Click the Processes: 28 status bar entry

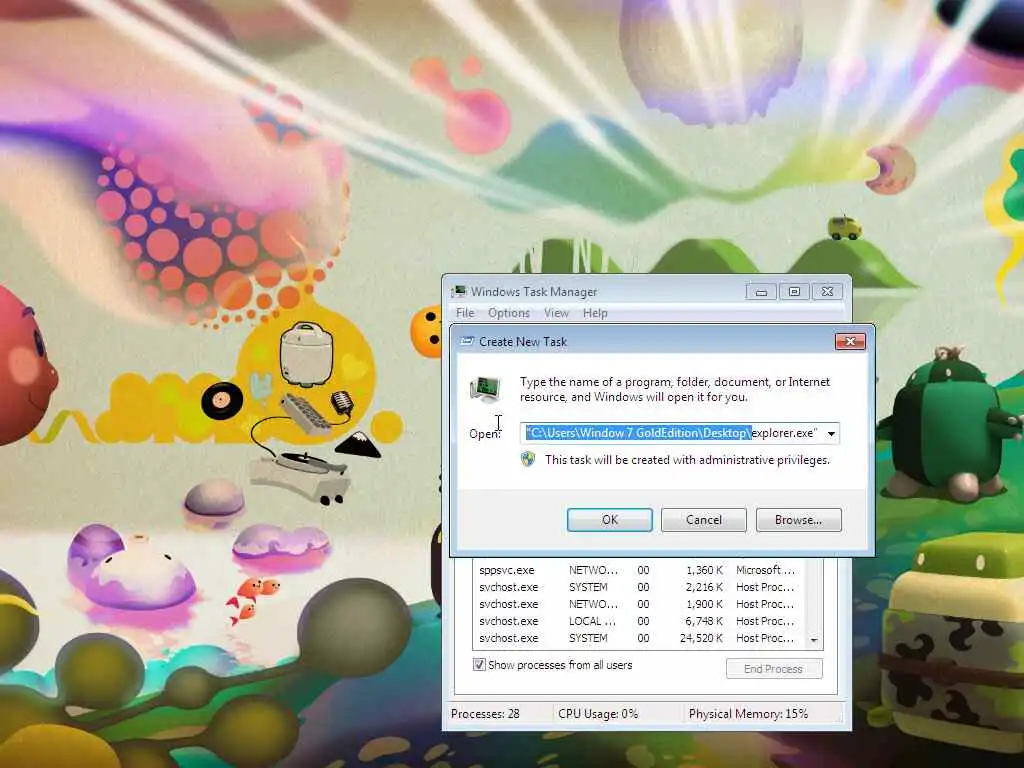click(485, 714)
